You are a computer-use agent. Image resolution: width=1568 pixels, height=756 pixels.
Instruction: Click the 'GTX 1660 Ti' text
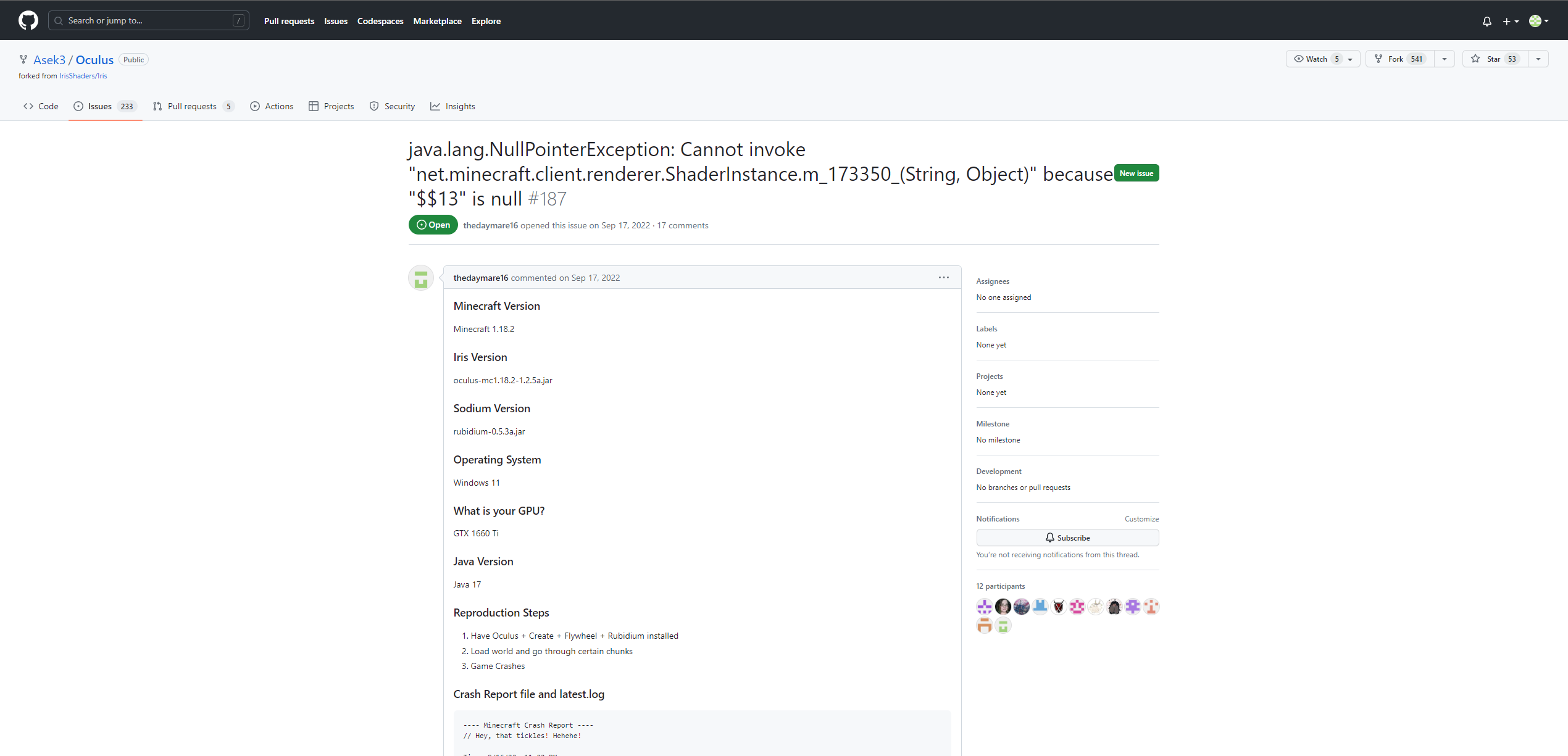pyautogui.click(x=476, y=533)
